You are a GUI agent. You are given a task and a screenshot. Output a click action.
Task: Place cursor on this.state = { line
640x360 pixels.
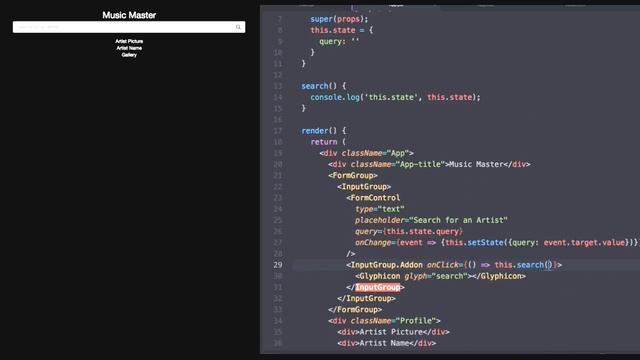pyautogui.click(x=342, y=30)
